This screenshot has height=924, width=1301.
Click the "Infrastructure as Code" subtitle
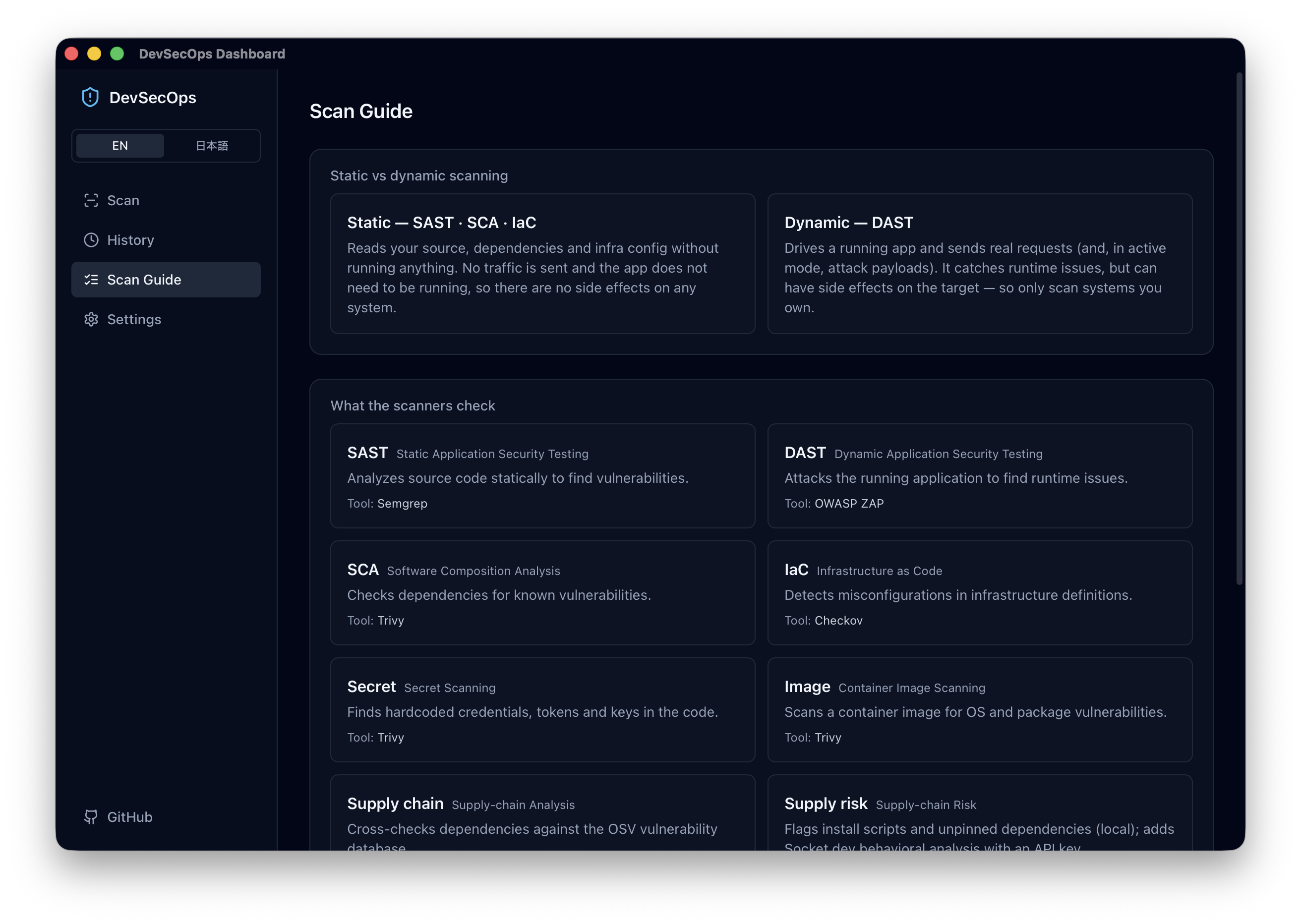tap(879, 571)
